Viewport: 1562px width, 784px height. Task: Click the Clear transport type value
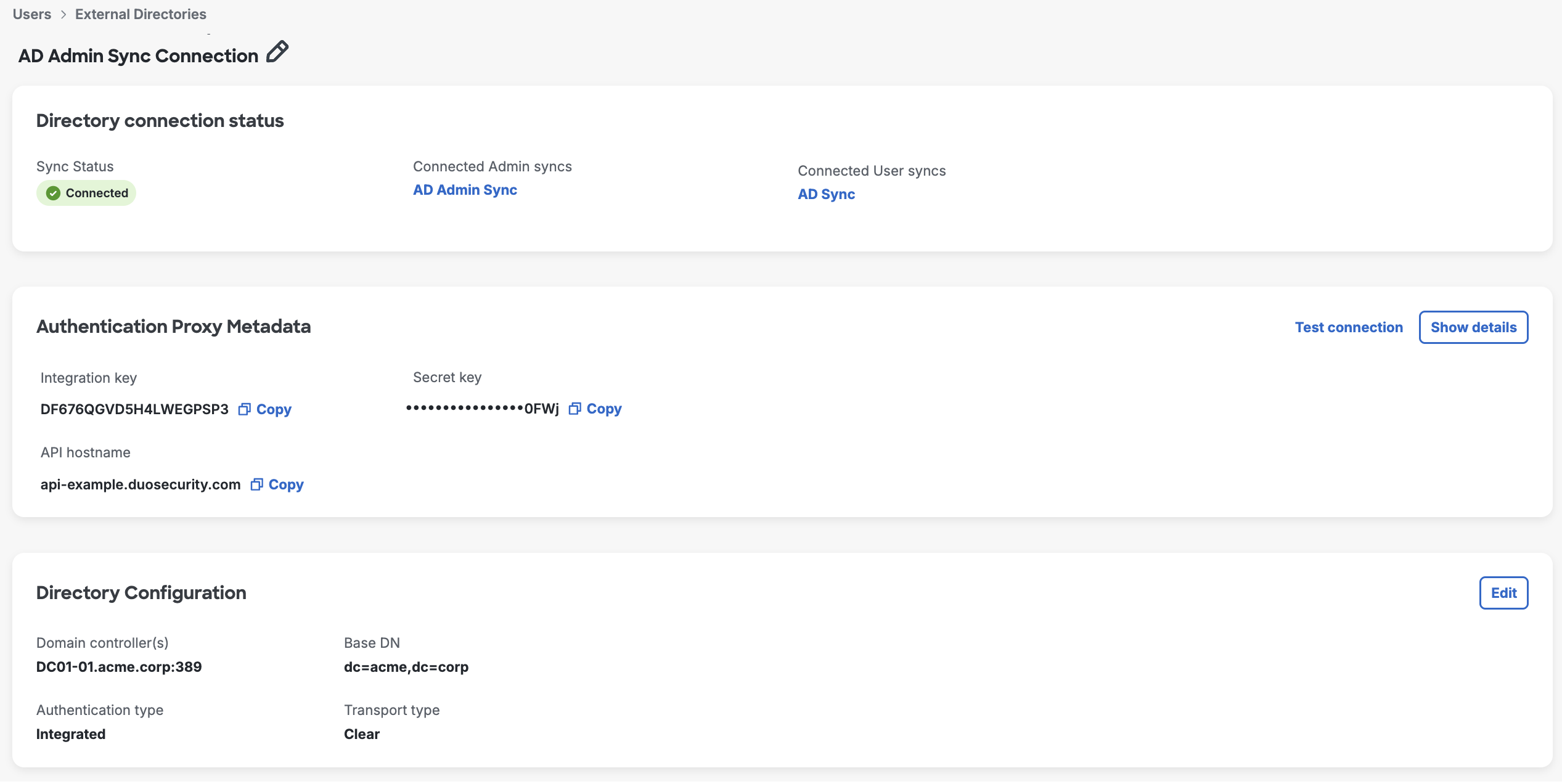(x=362, y=734)
